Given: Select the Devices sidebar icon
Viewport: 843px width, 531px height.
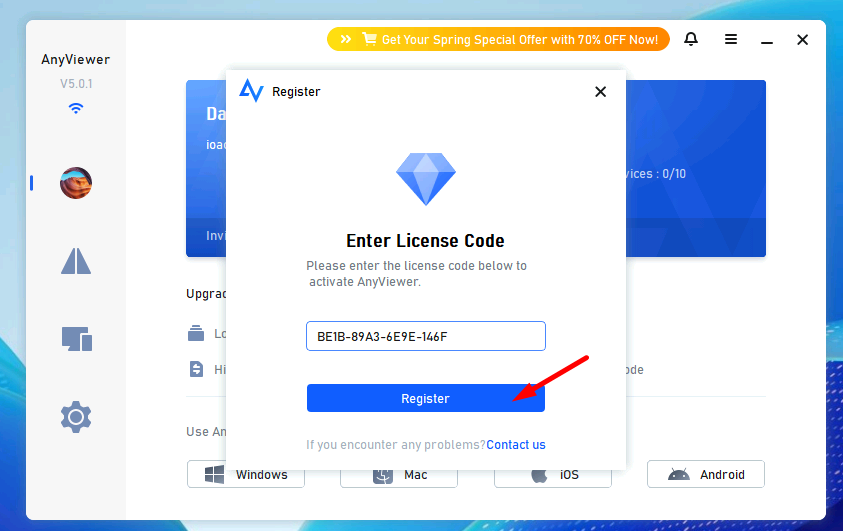Looking at the screenshot, I should click(x=76, y=339).
